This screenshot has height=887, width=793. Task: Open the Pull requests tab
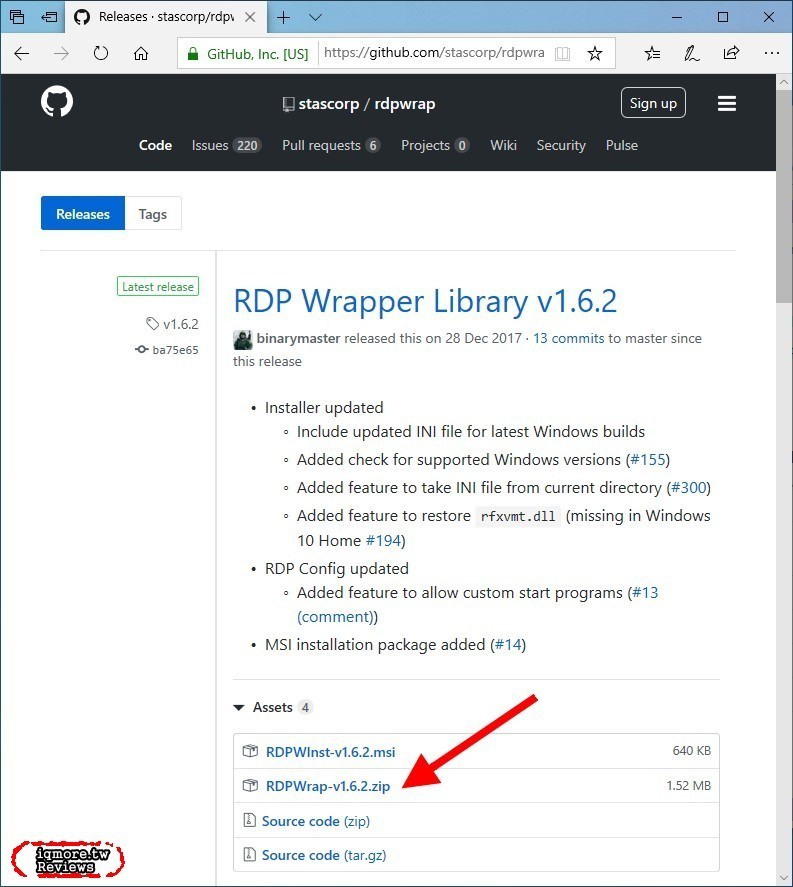click(330, 145)
